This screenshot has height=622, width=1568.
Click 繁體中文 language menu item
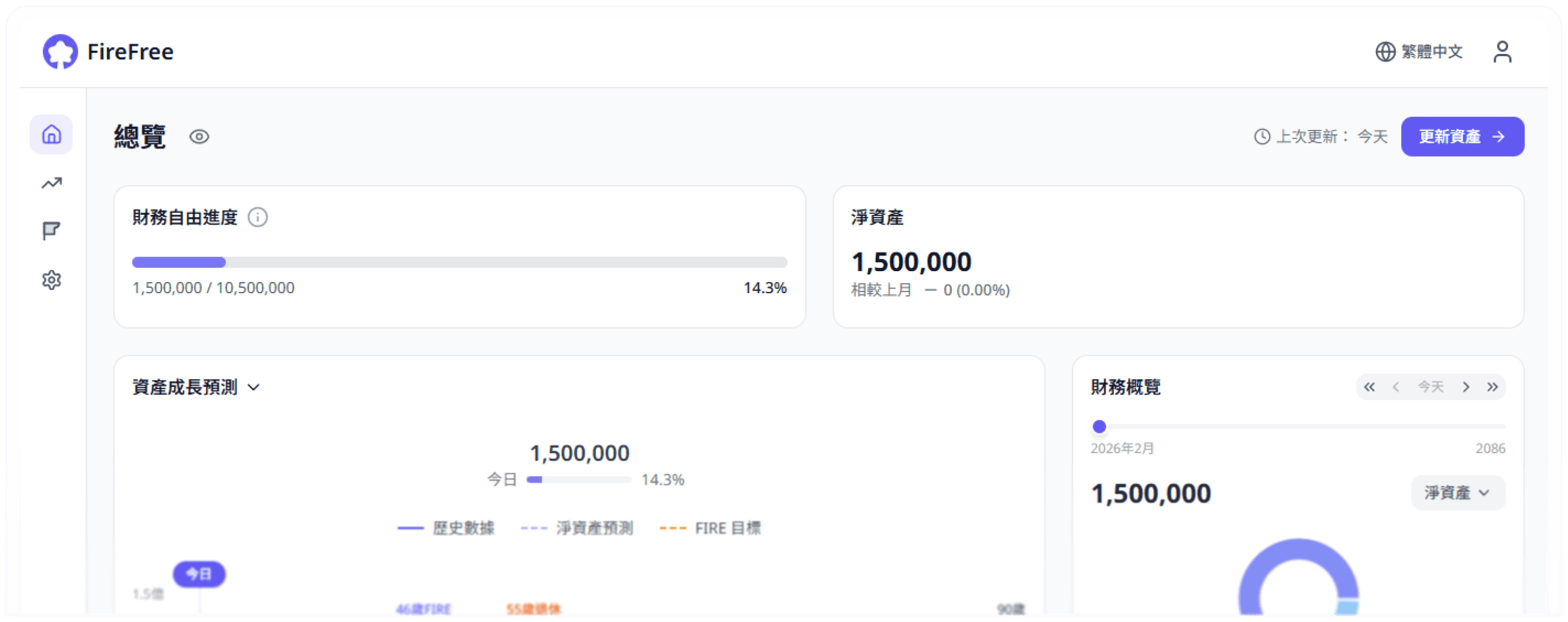coord(1432,52)
